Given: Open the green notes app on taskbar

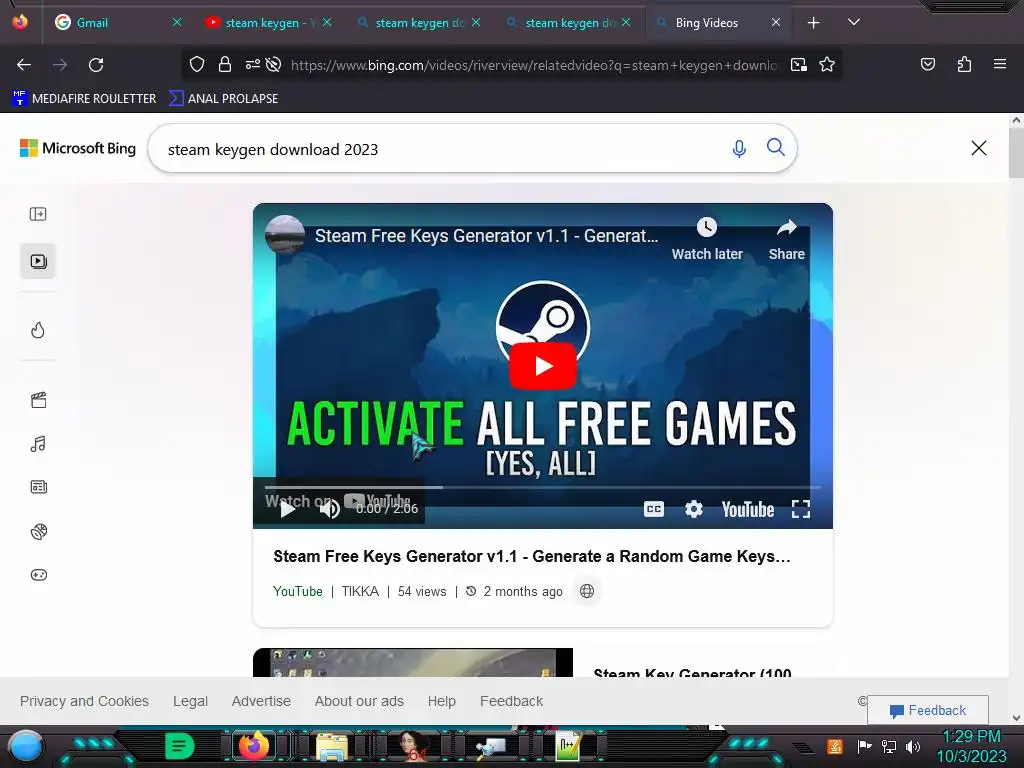Looking at the screenshot, I should coord(180,746).
